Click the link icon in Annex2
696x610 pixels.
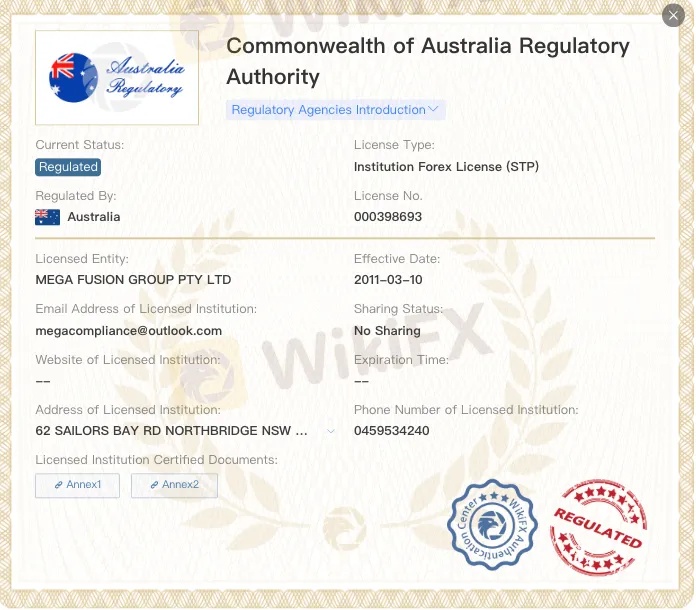[154, 485]
